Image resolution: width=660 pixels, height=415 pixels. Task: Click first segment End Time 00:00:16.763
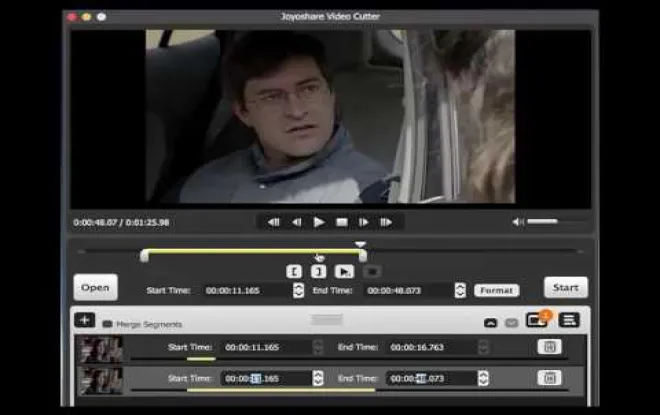(x=431, y=347)
